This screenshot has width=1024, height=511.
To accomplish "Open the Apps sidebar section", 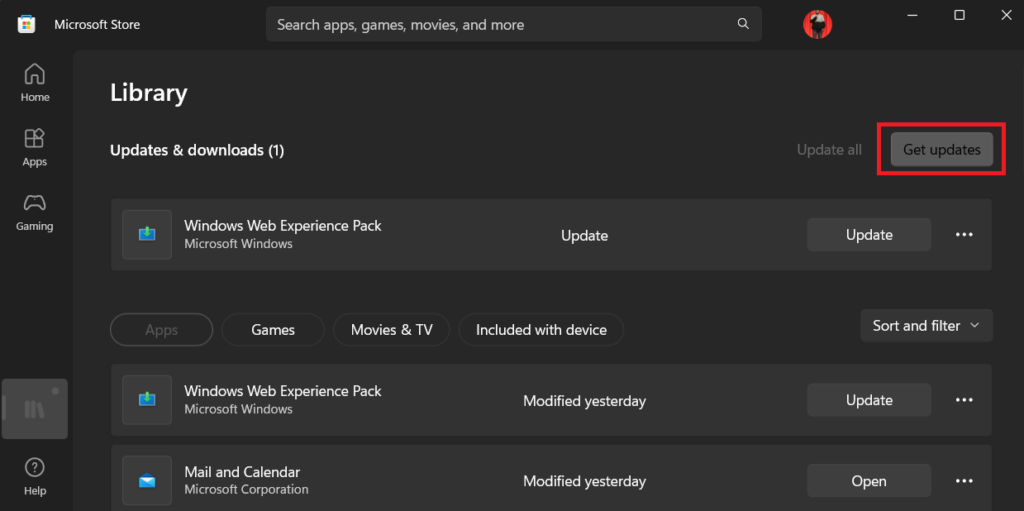I will point(35,147).
